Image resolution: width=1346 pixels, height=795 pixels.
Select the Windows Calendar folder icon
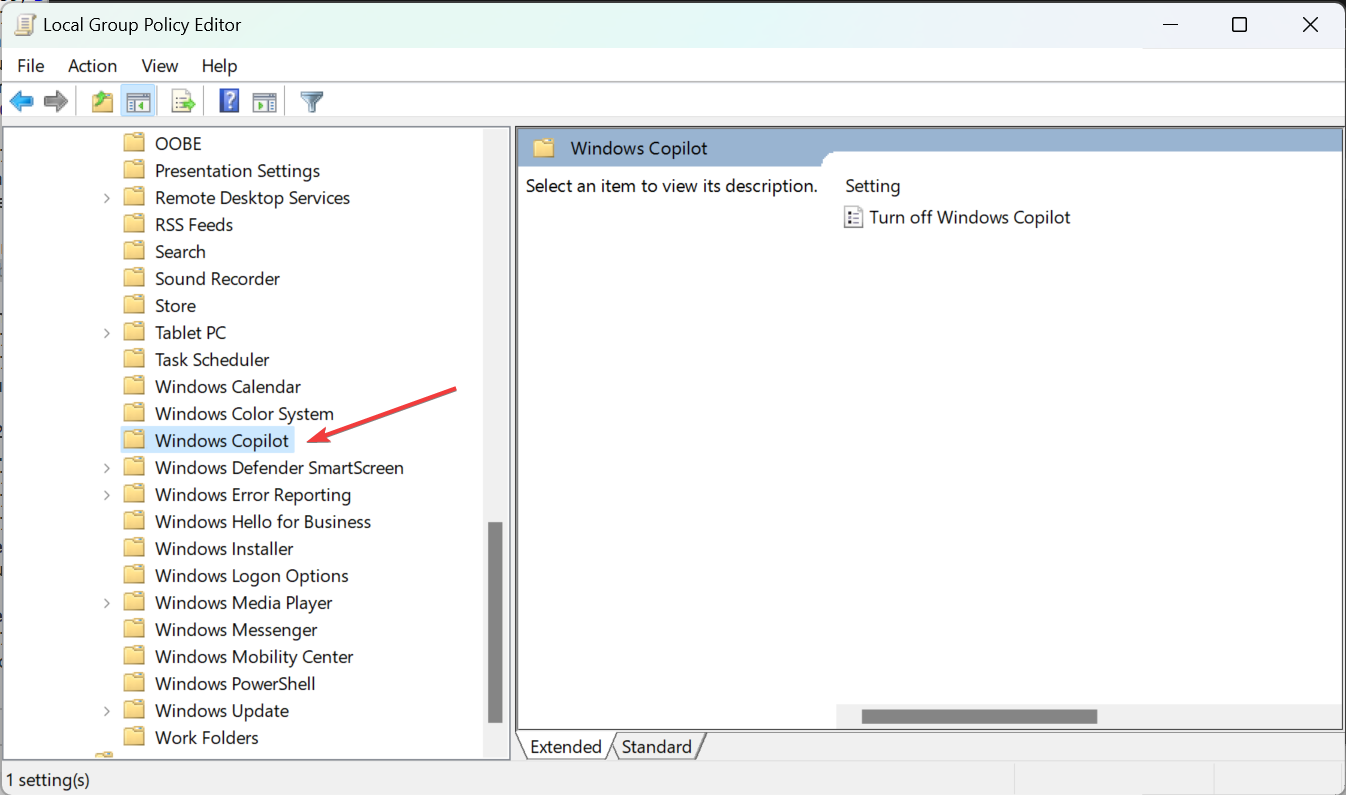click(134, 386)
